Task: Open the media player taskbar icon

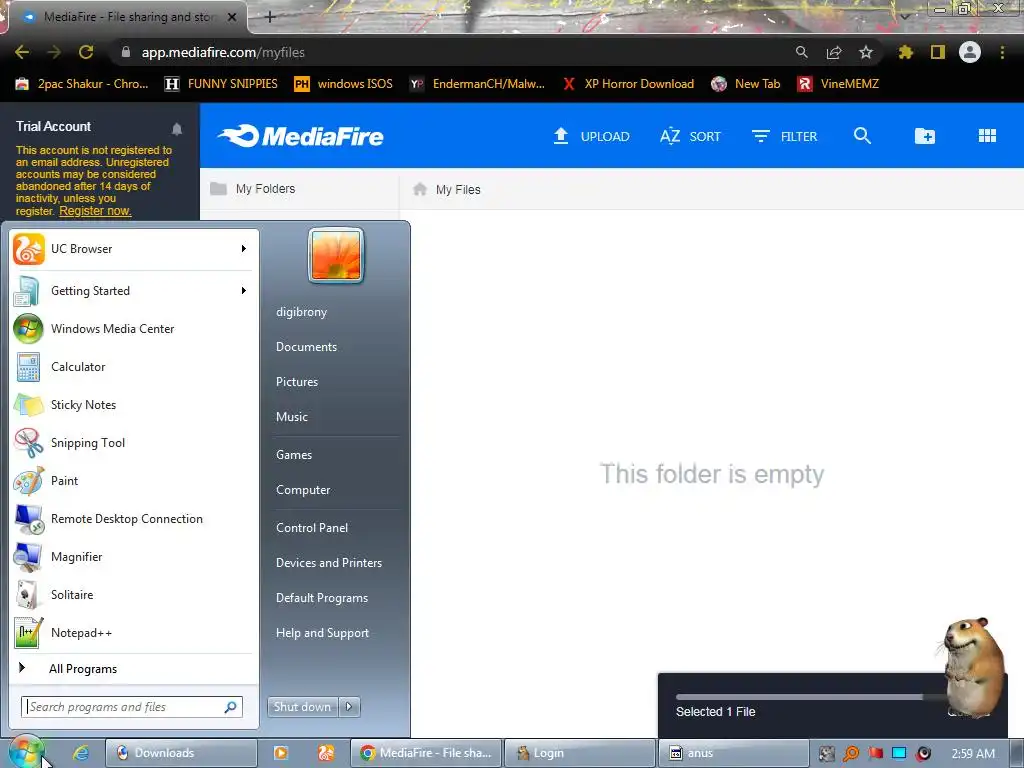Action: [280, 752]
